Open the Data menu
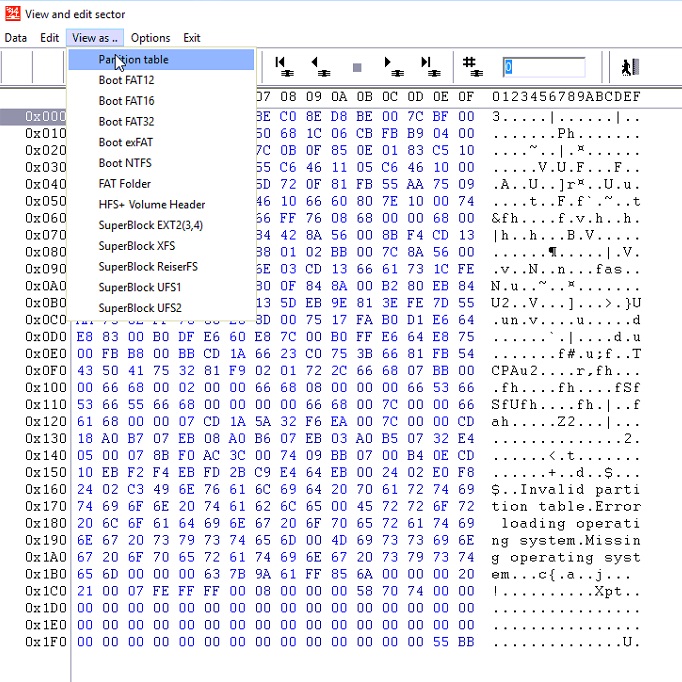Viewport: 682px width, 682px height. coord(16,37)
